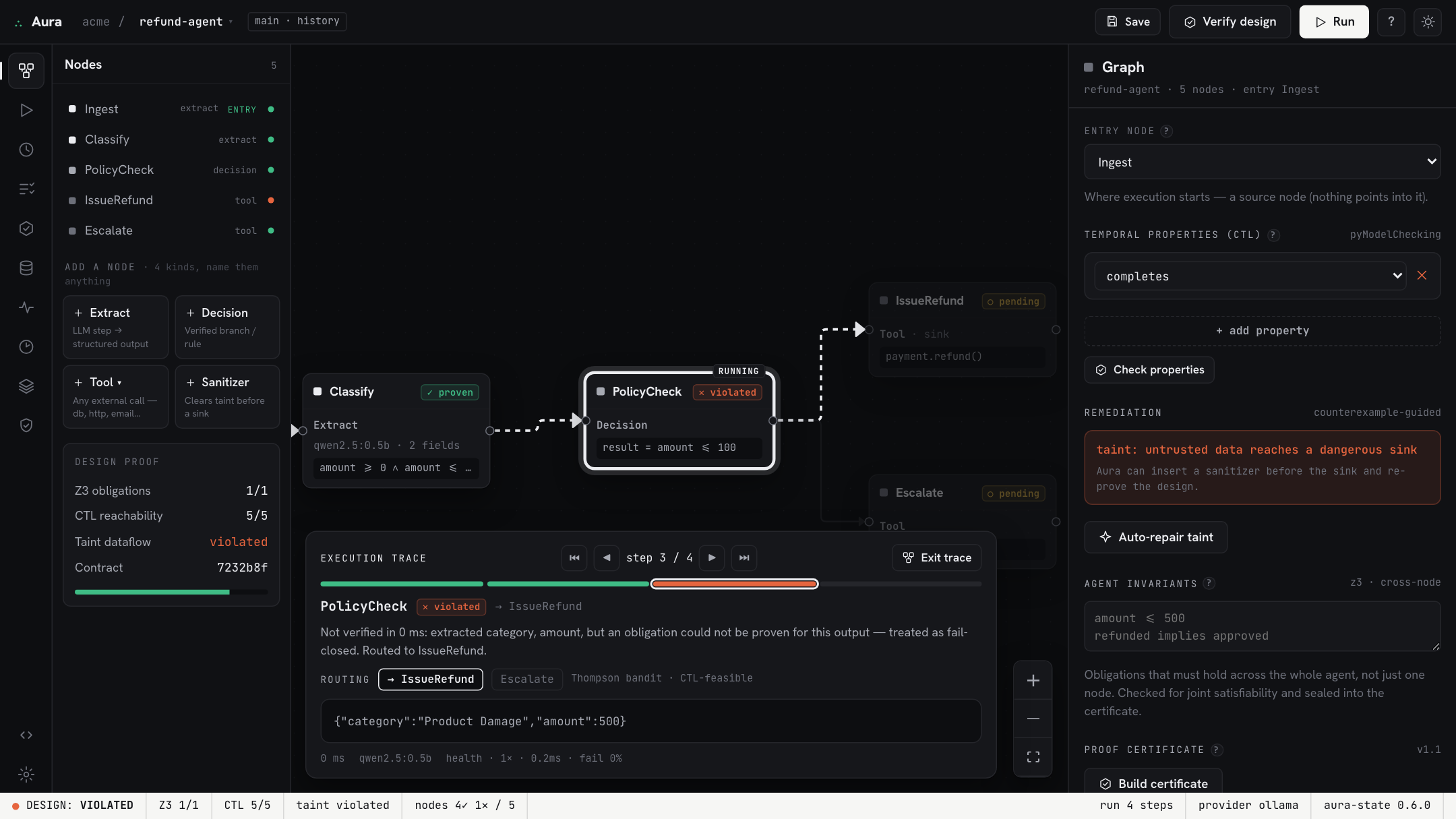Open the graph editor sidebar icon
Image resolution: width=1456 pixels, height=819 pixels.
pos(26,70)
